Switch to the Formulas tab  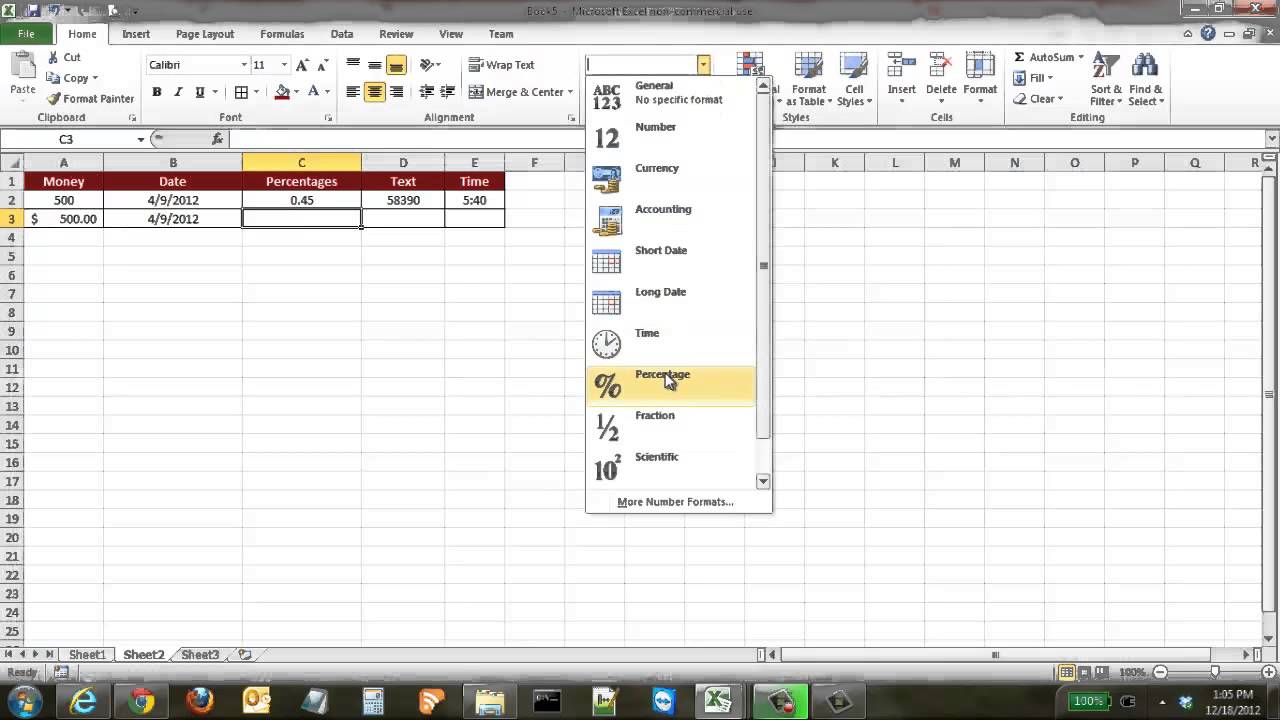pyautogui.click(x=282, y=34)
